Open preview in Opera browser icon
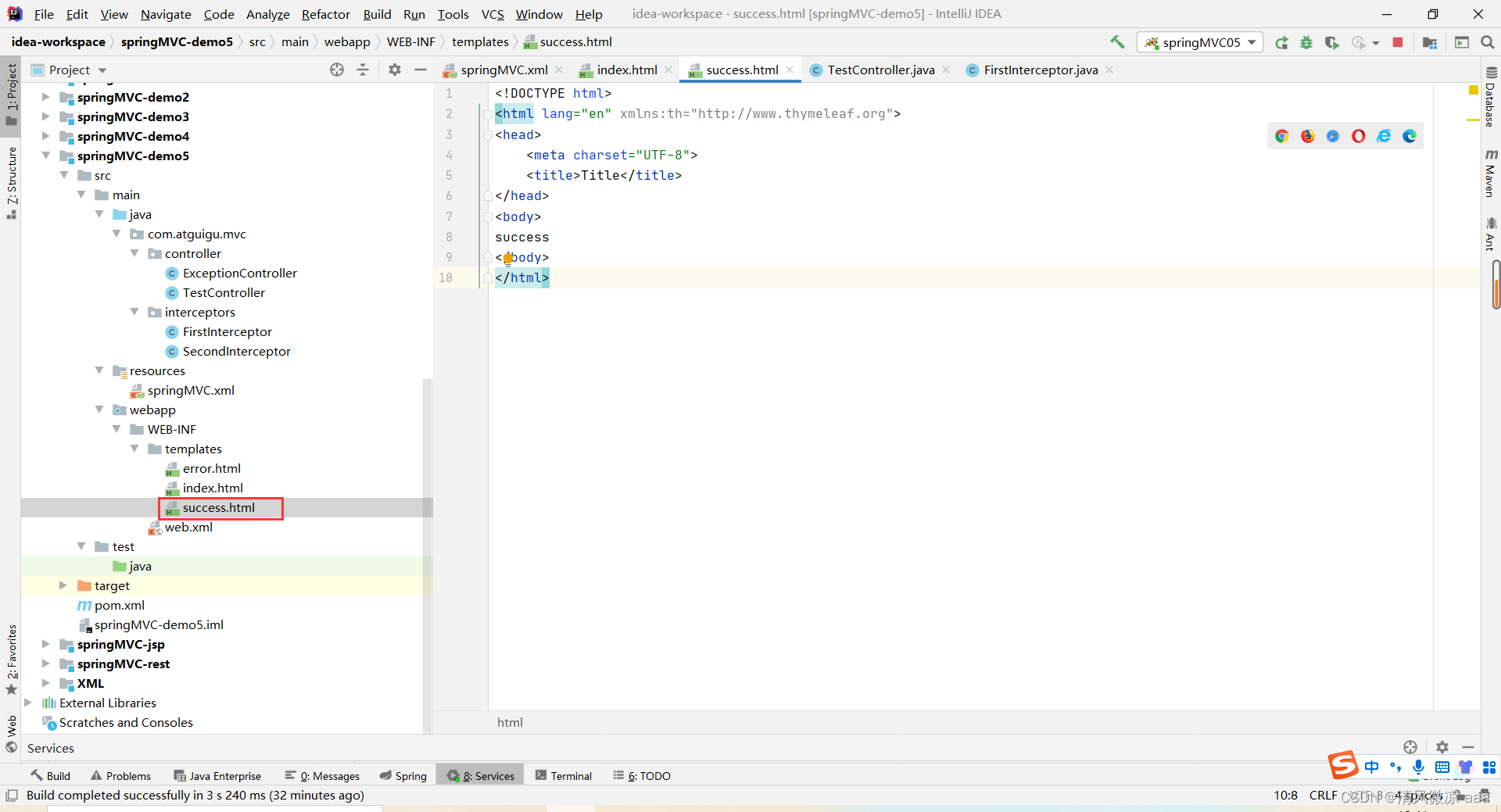Viewport: 1501px width, 812px height. pos(1359,136)
